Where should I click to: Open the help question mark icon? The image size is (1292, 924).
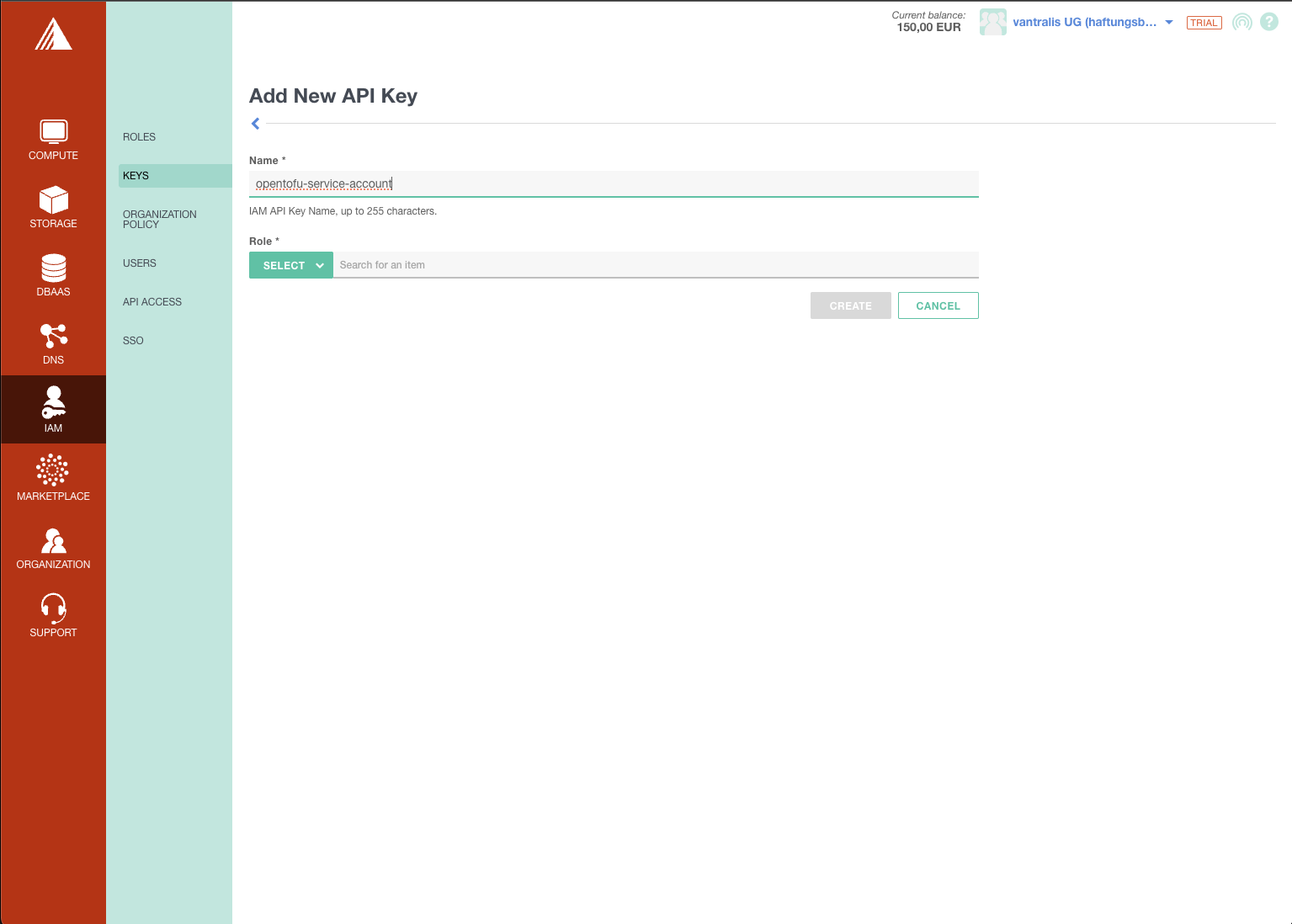point(1268,22)
